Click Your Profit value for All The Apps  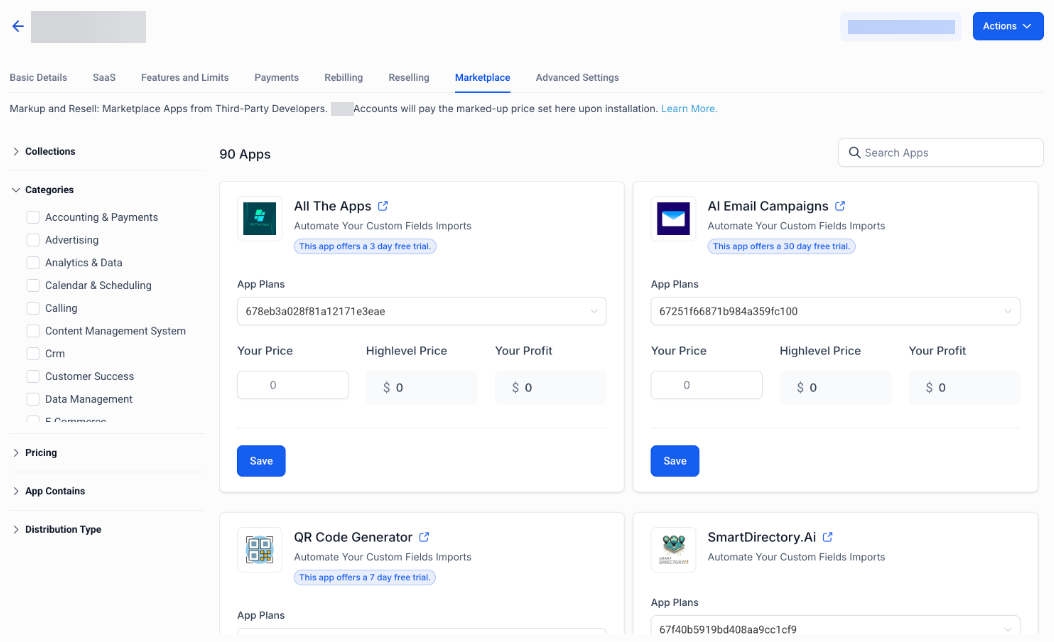coord(551,387)
